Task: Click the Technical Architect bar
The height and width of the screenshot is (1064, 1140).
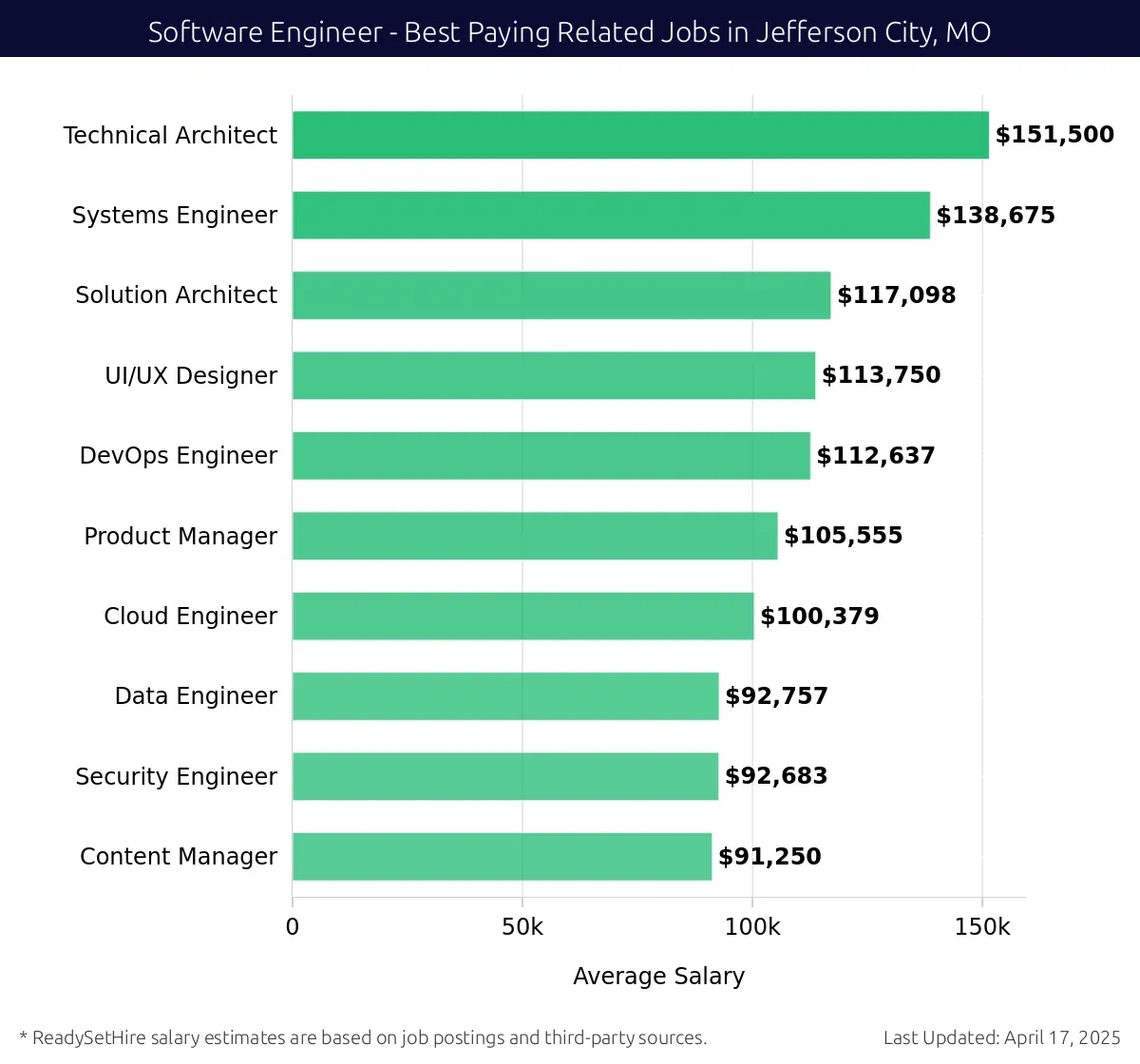Action: point(640,135)
